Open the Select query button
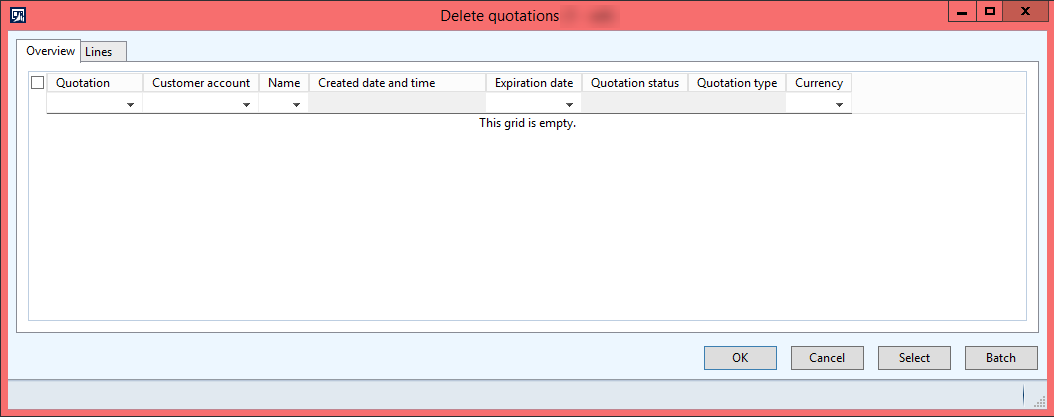This screenshot has width=1054, height=417. (x=914, y=358)
